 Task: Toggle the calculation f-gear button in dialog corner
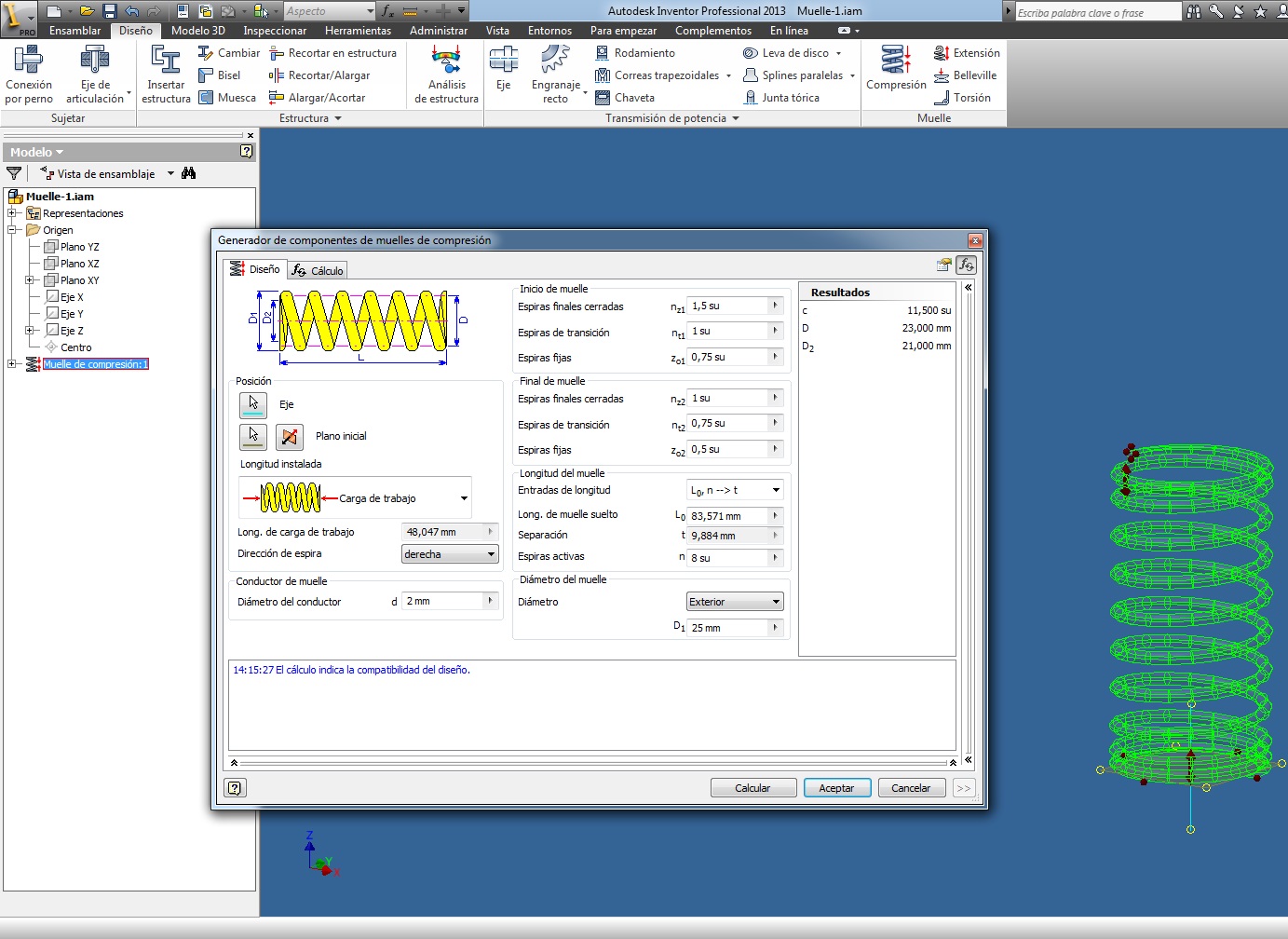[966, 265]
